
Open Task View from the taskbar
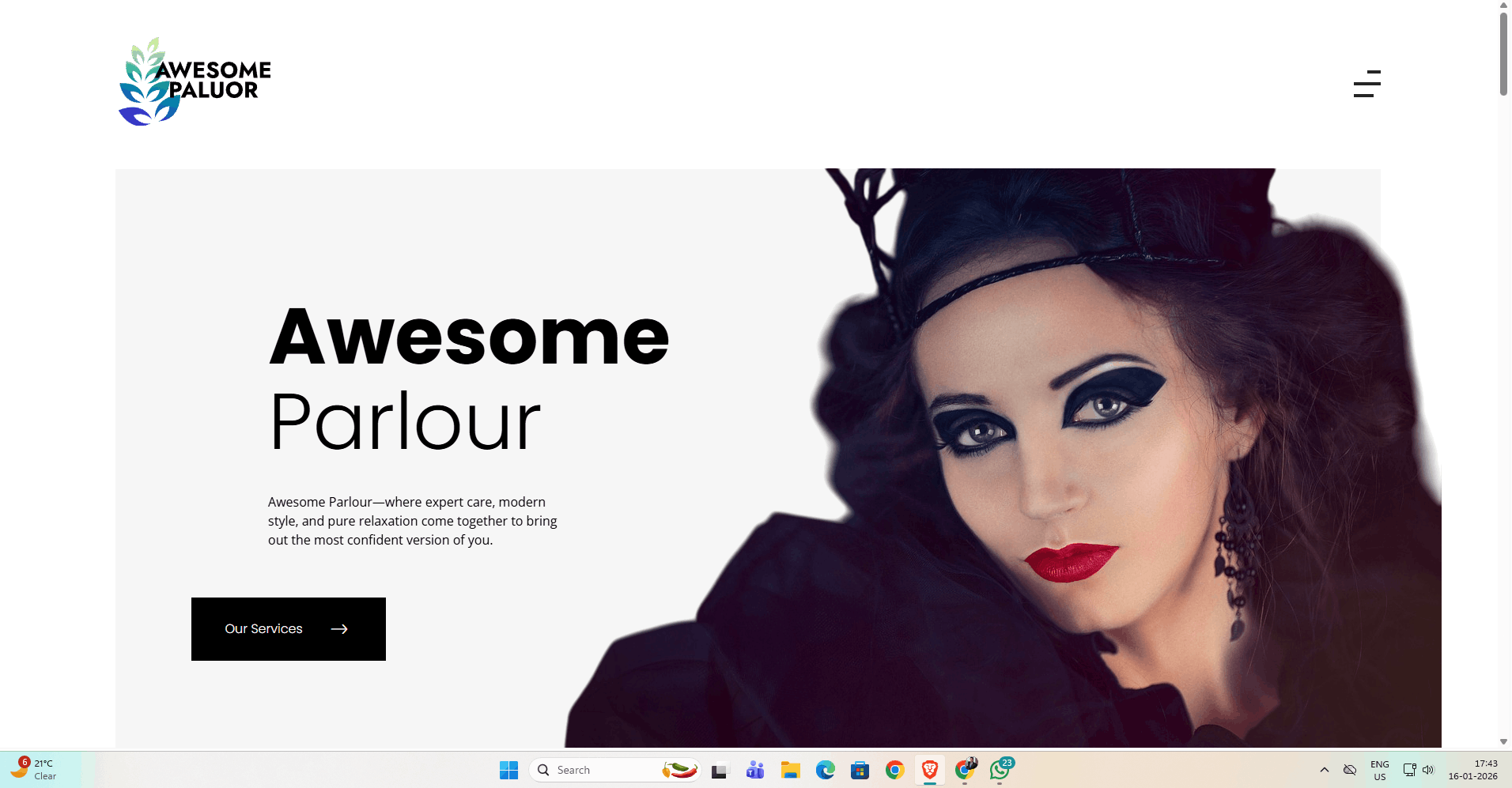(719, 770)
